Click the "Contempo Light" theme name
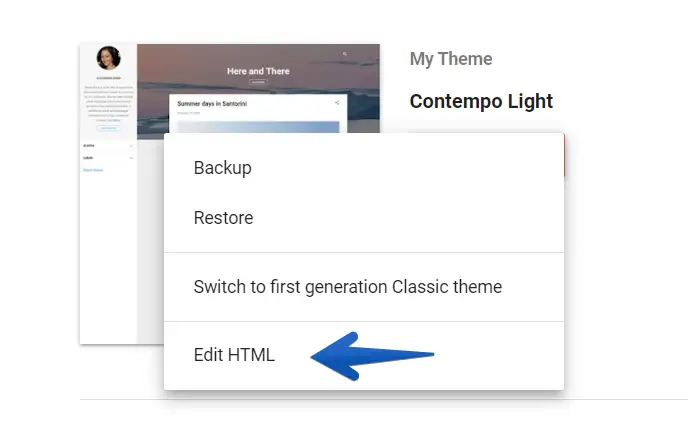 (x=481, y=101)
